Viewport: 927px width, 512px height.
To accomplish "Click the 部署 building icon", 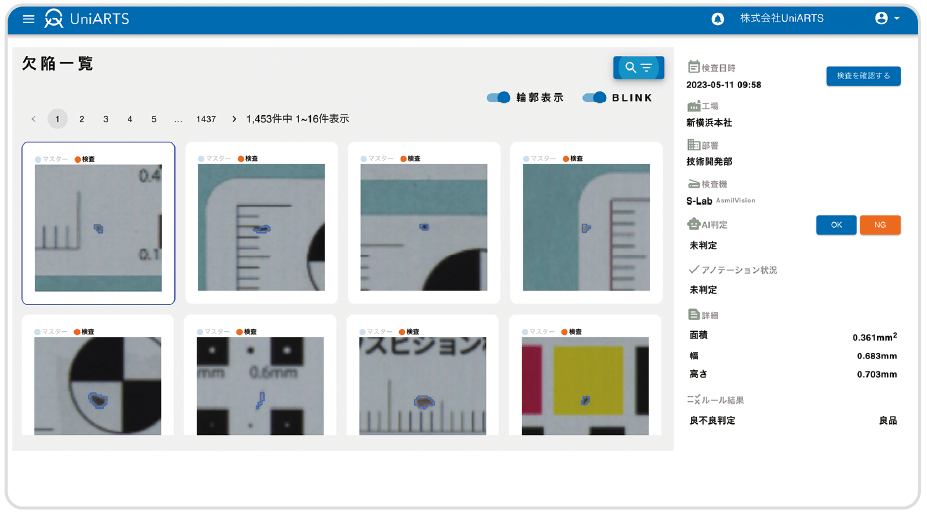I will pos(693,145).
